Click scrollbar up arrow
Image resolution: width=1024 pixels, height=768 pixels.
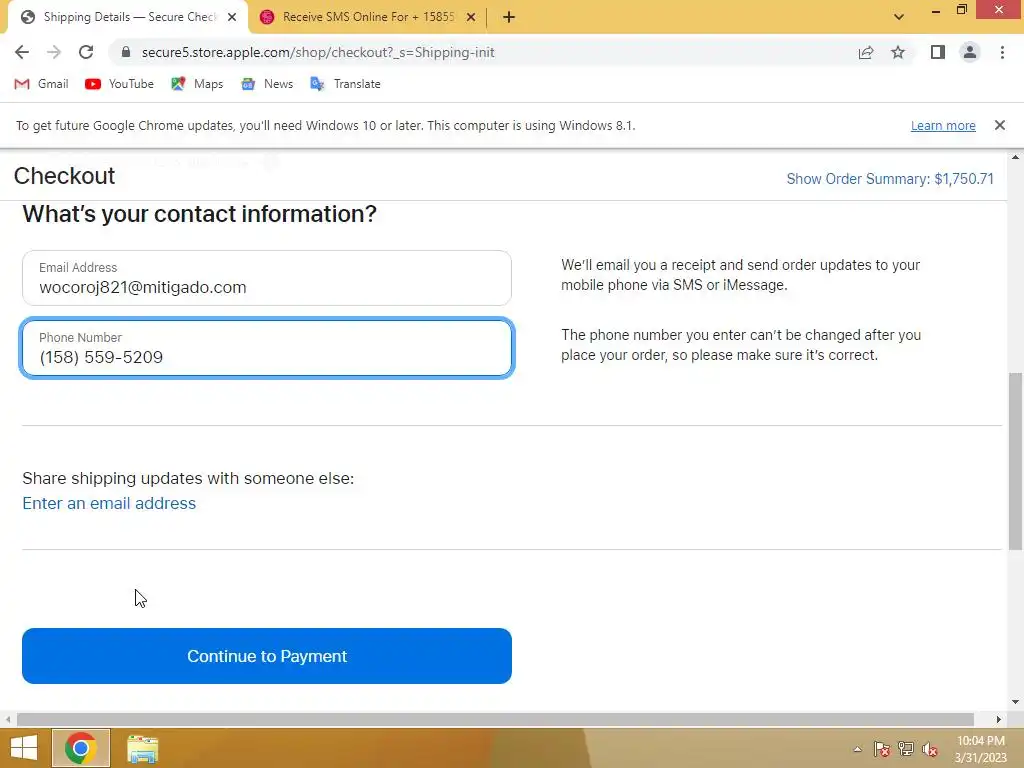1016,157
